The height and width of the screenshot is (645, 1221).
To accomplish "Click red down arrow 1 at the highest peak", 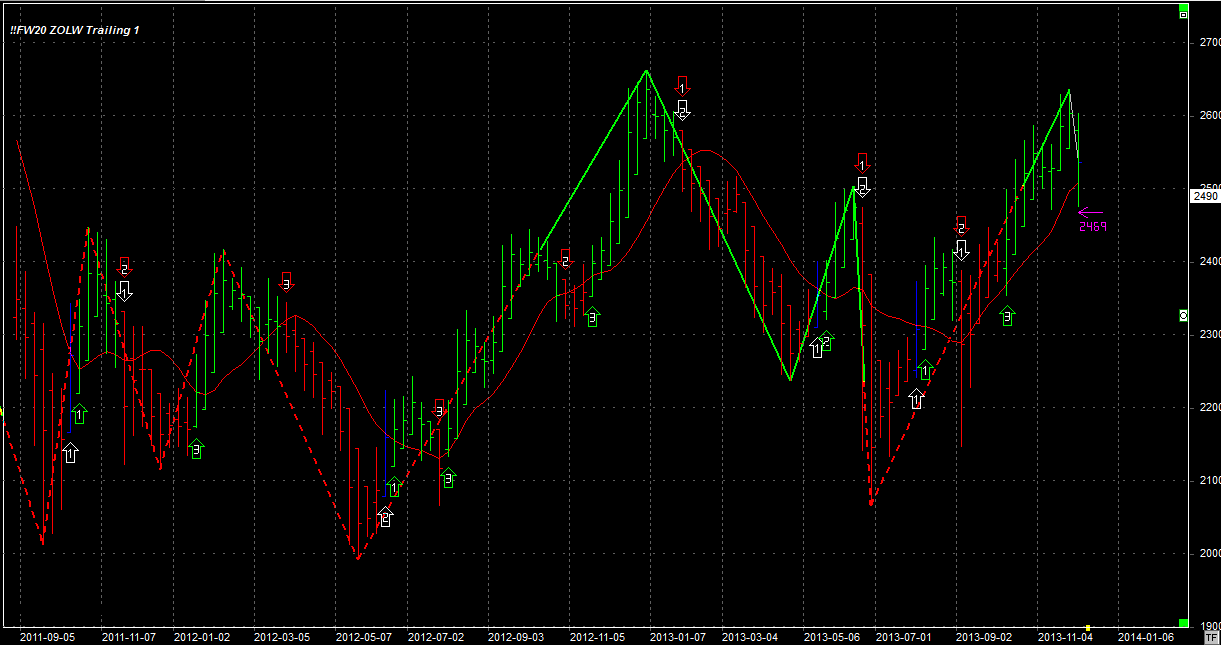I will pyautogui.click(x=682, y=86).
